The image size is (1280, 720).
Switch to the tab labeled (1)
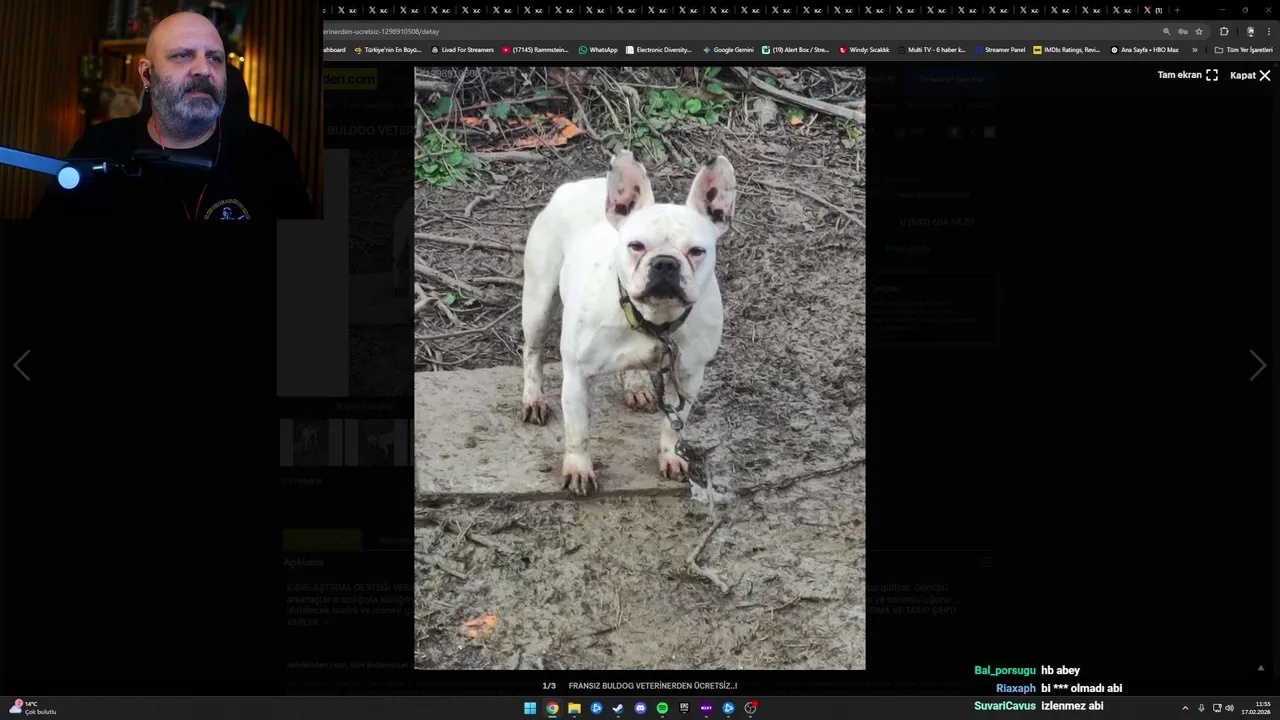1154,10
